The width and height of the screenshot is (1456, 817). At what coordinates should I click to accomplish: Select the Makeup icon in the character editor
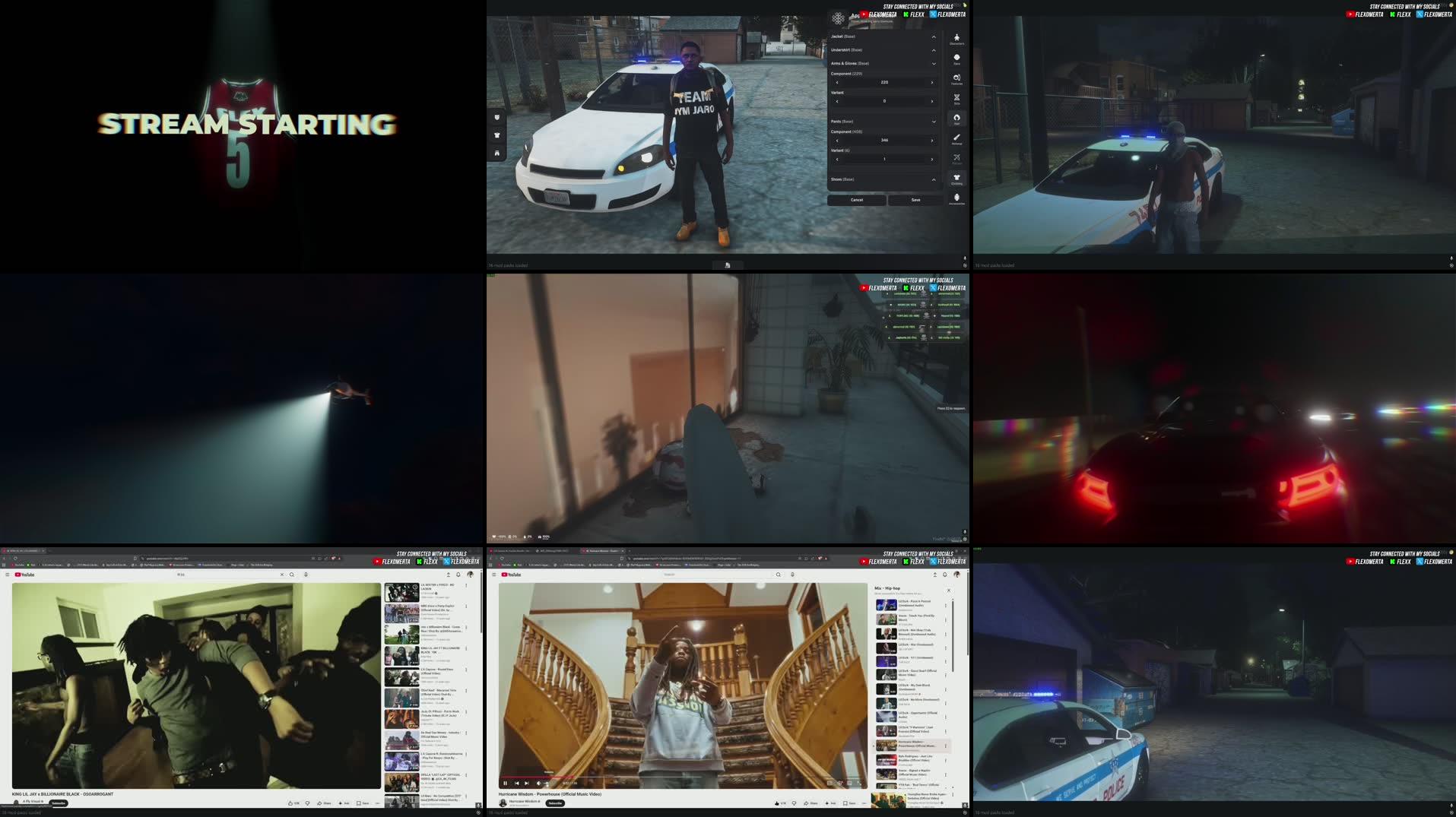tap(957, 136)
